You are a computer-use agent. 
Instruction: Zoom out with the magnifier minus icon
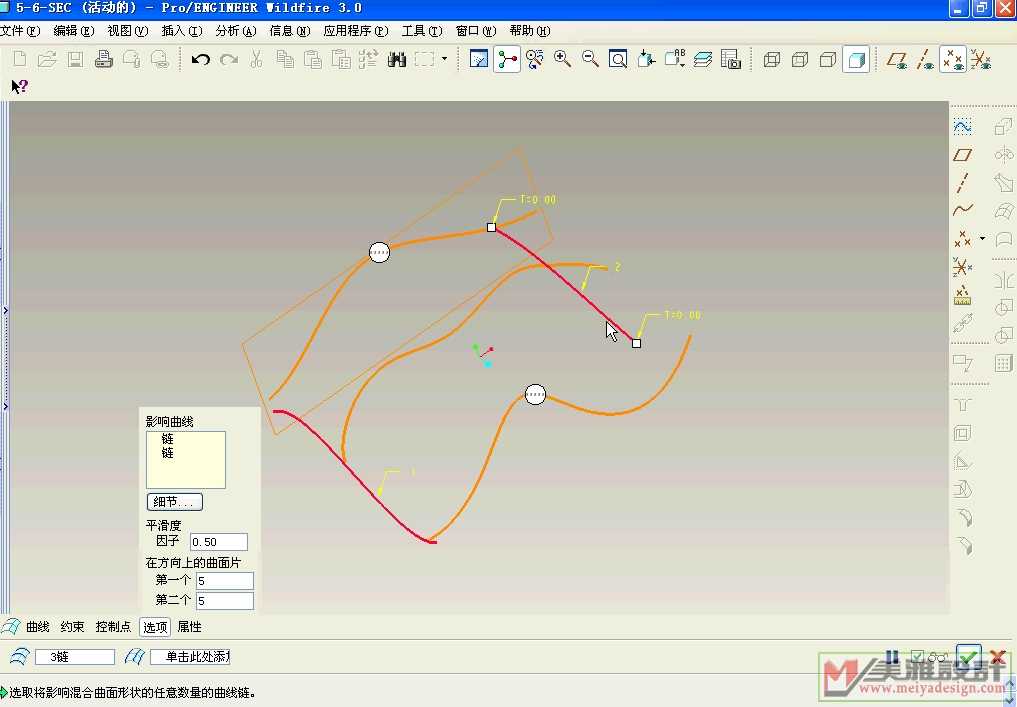[590, 60]
